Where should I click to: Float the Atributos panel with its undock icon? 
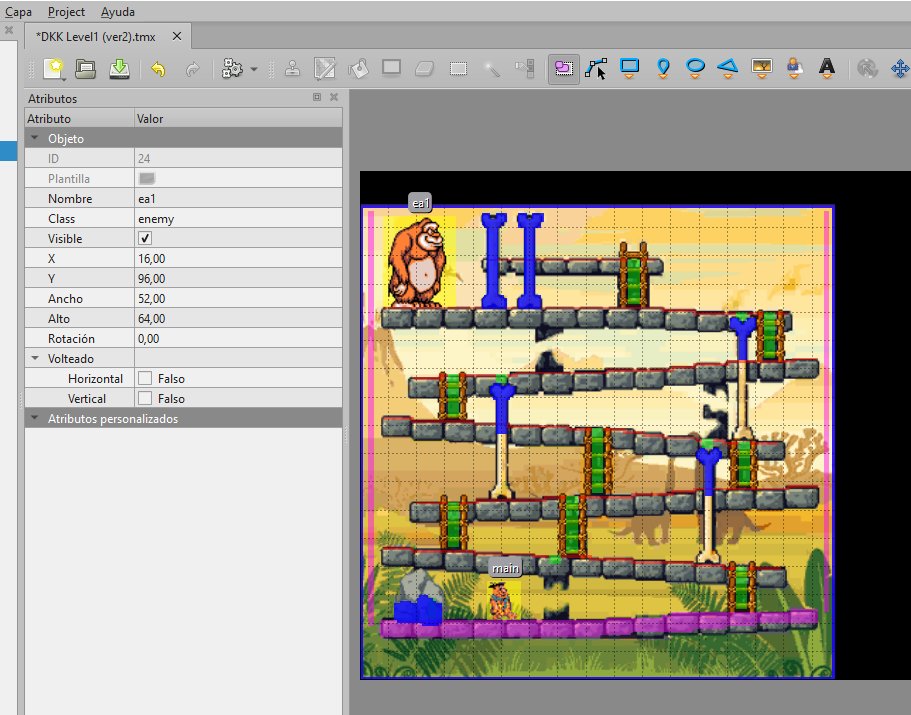coord(317,97)
